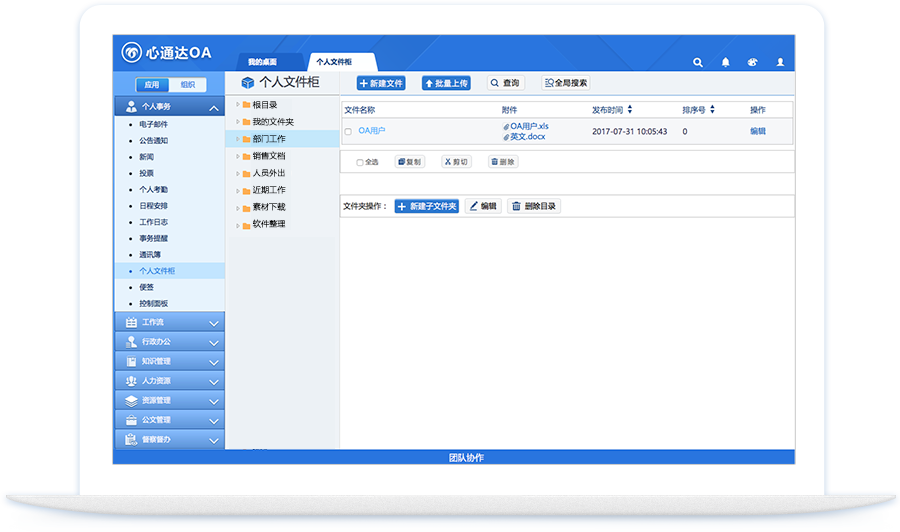The image size is (900, 532).
Task: Open the OA用户 file name link
Action: [372, 131]
